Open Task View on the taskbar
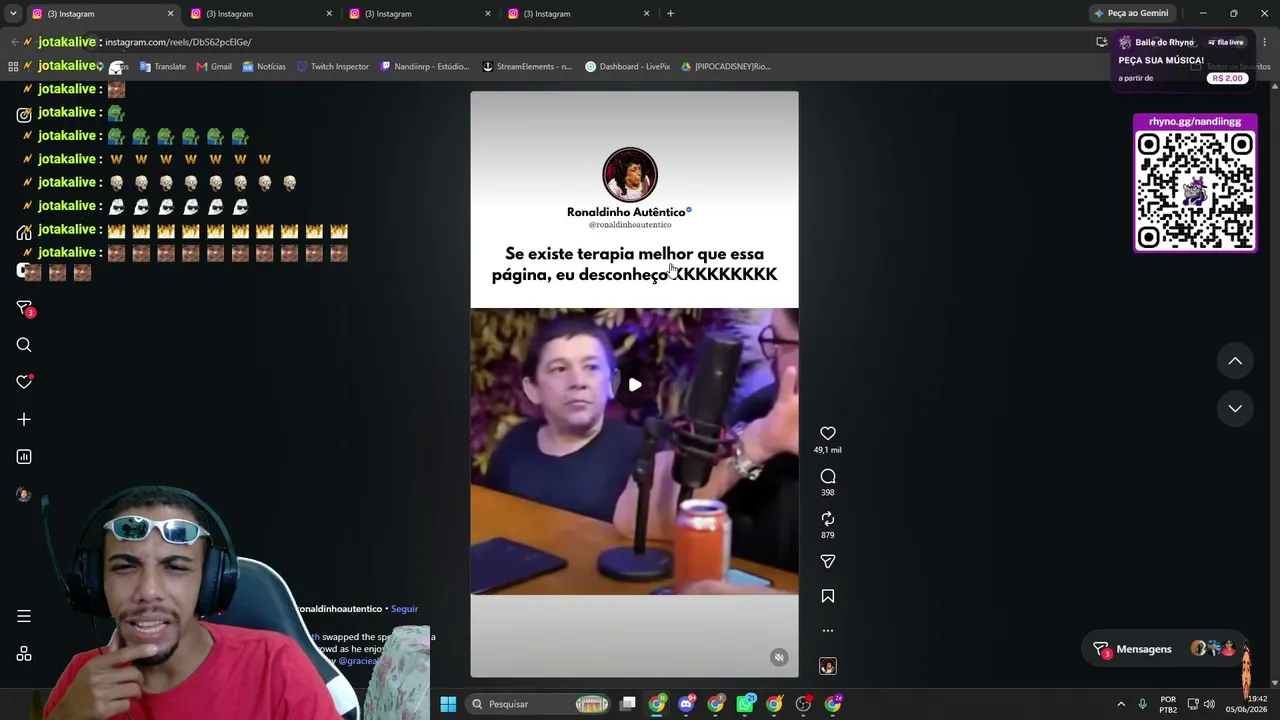The image size is (1280, 720). point(628,704)
